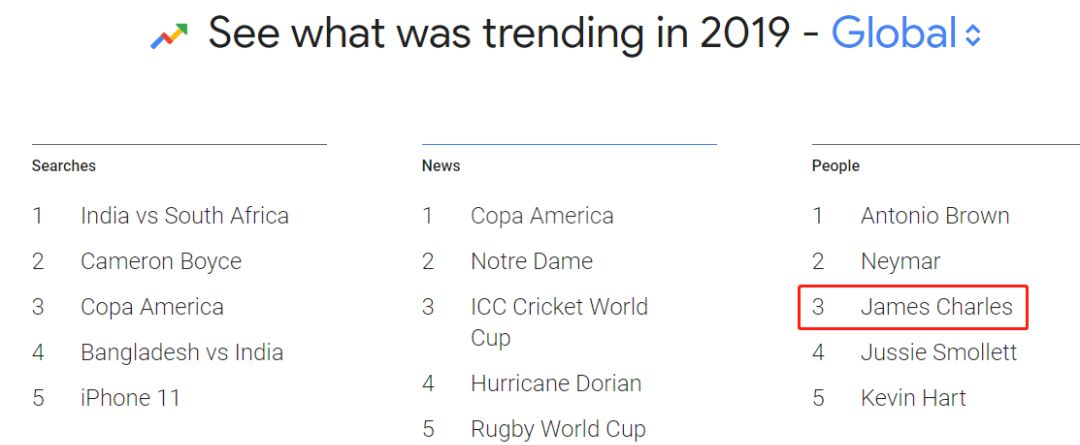Click the People column heading
1080x445 pixels.
[x=836, y=166]
